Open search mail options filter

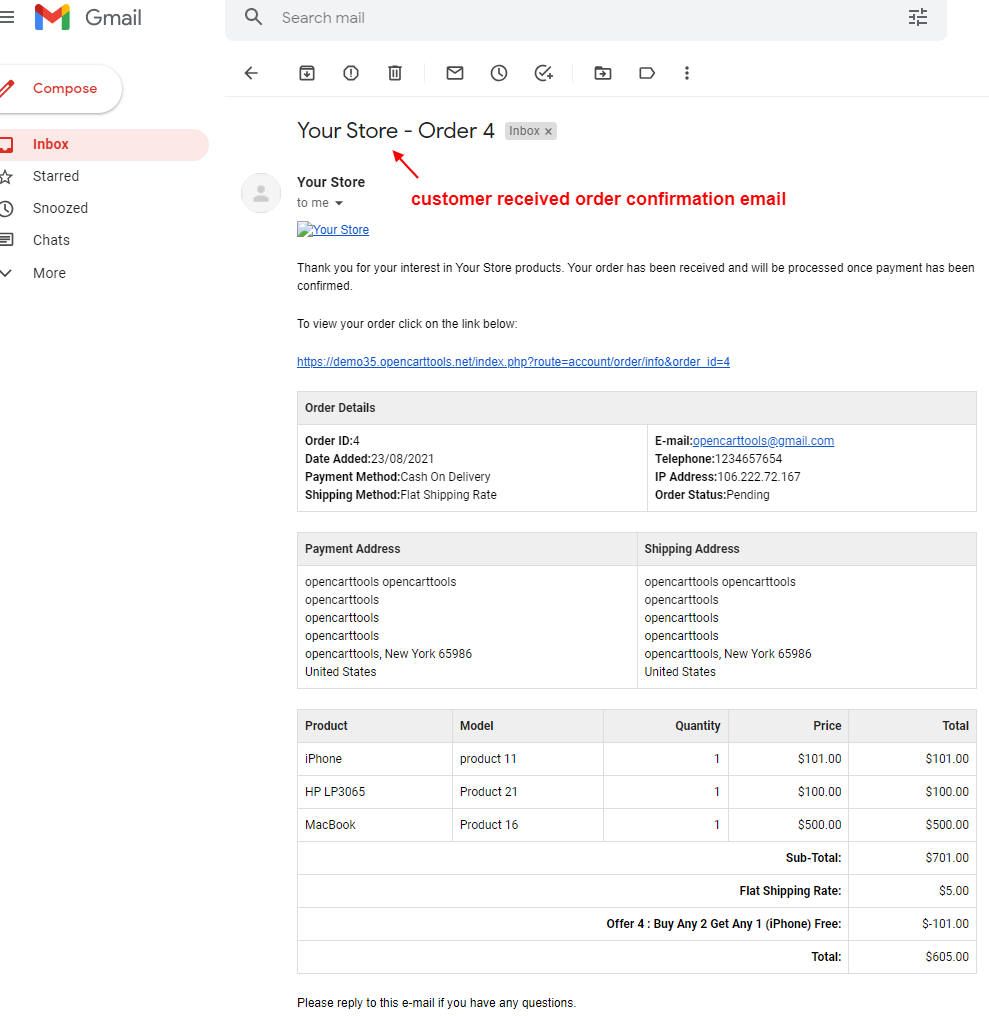pos(917,17)
